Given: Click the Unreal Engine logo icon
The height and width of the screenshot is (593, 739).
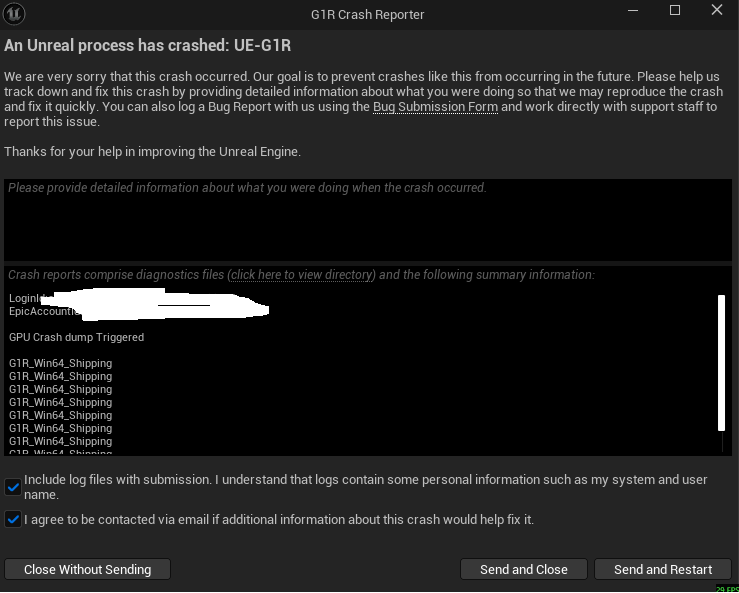Looking at the screenshot, I should tap(14, 14).
